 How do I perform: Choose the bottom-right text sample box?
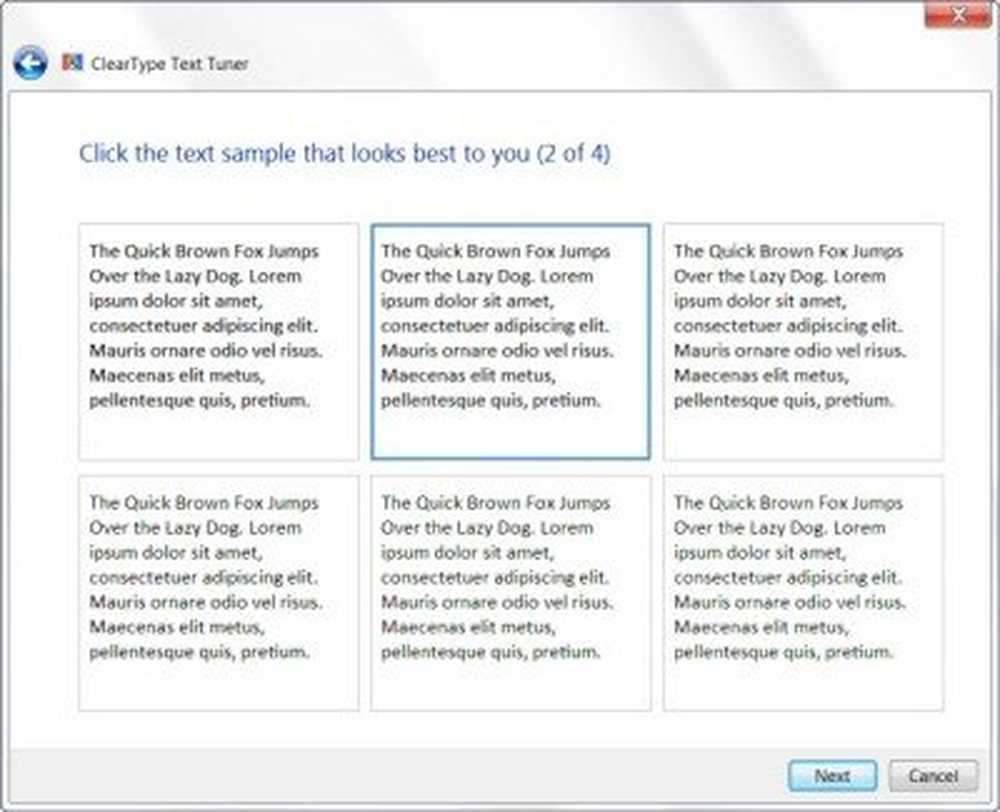click(x=804, y=593)
